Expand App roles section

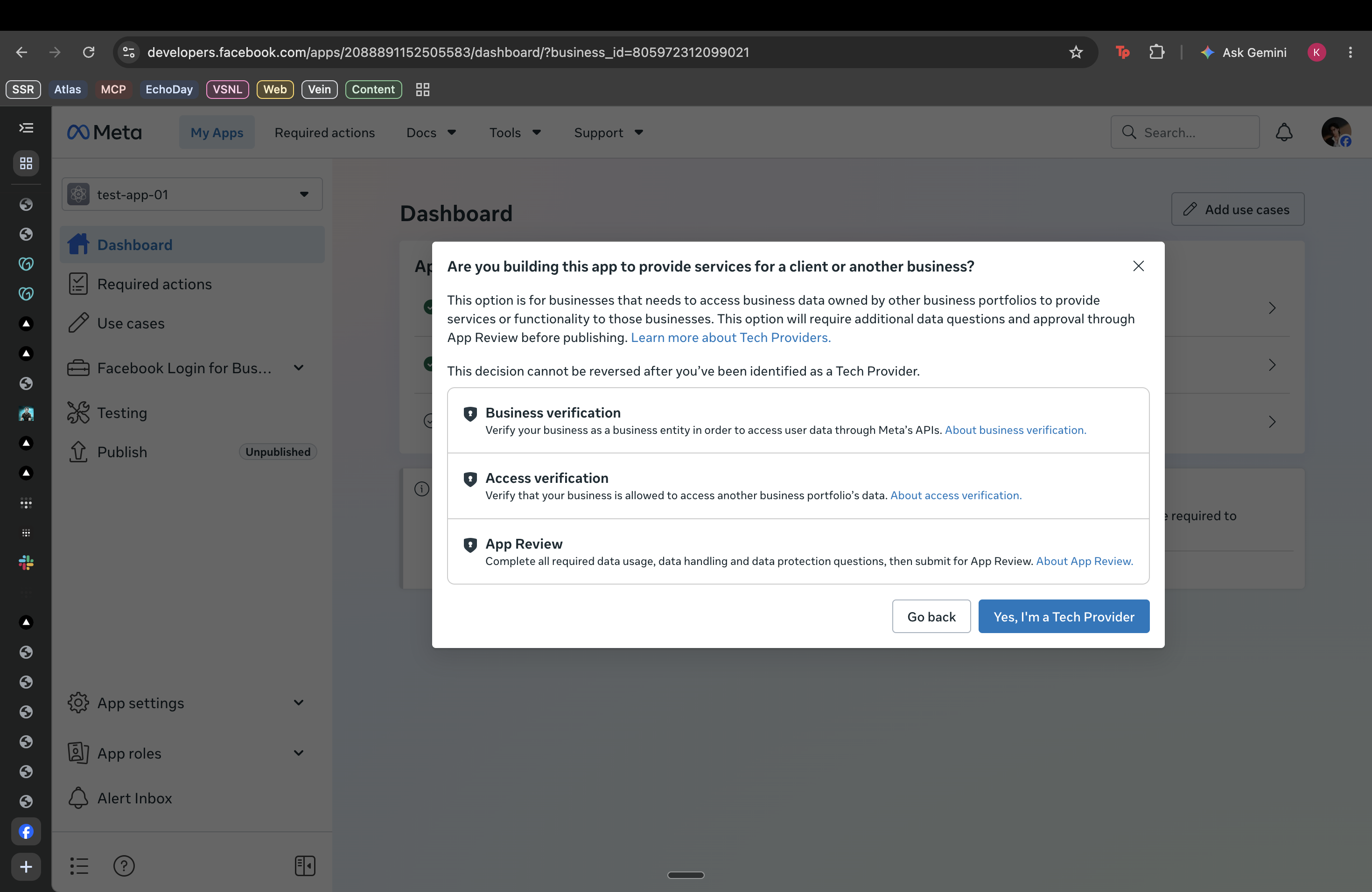(x=192, y=753)
